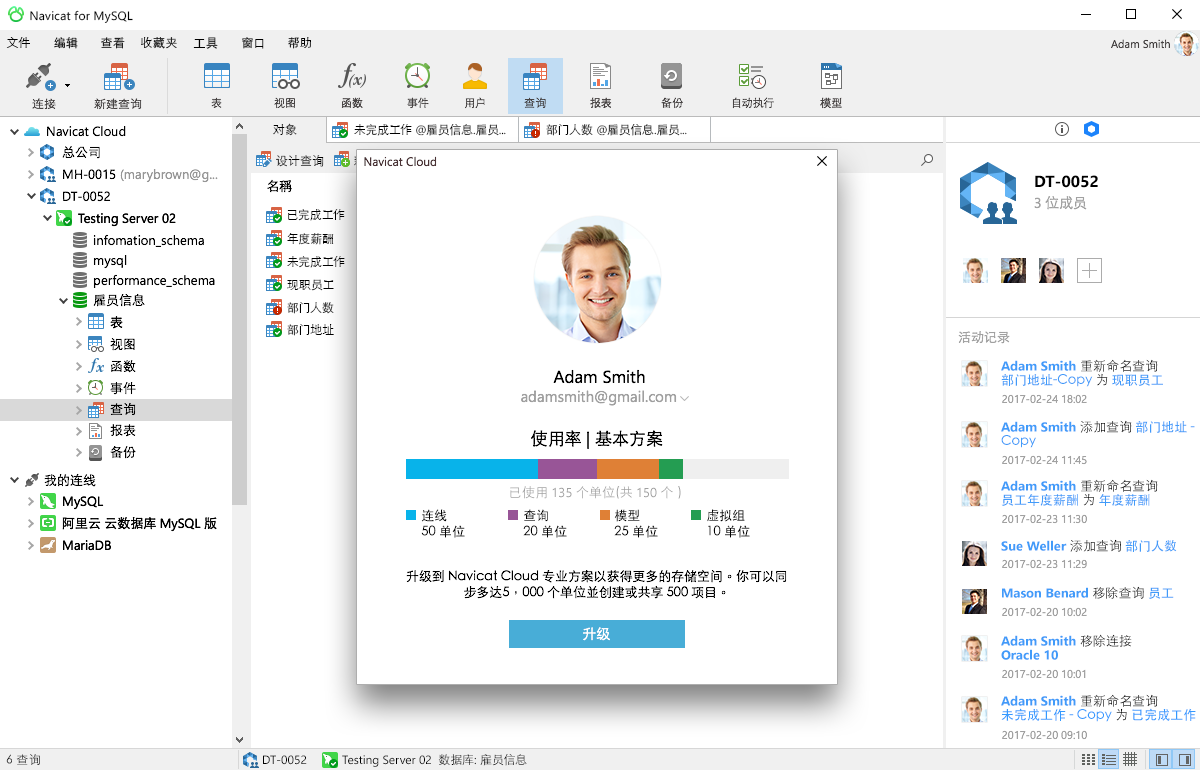The image size is (1200, 770).
Task: Expand the 总公司 tree node
Action: (30, 152)
